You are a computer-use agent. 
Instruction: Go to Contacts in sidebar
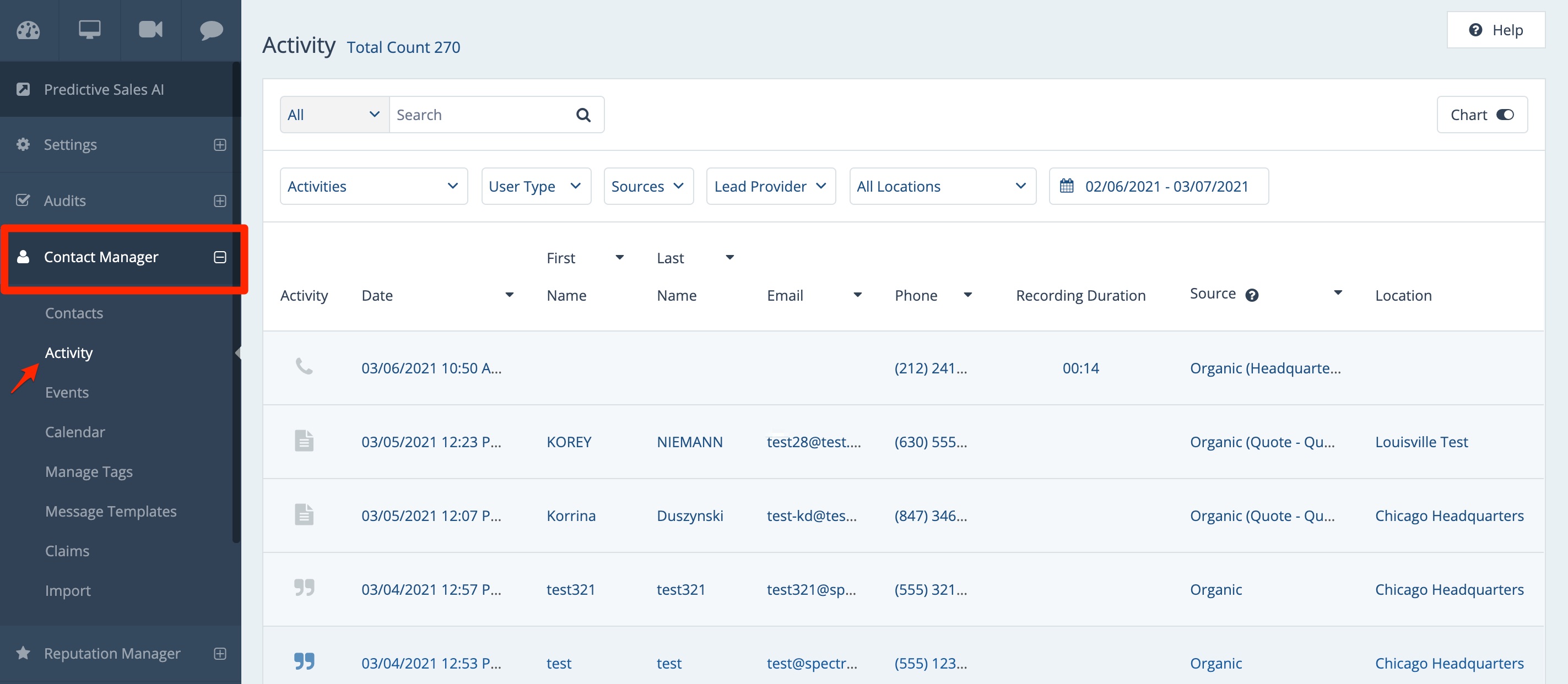(74, 313)
